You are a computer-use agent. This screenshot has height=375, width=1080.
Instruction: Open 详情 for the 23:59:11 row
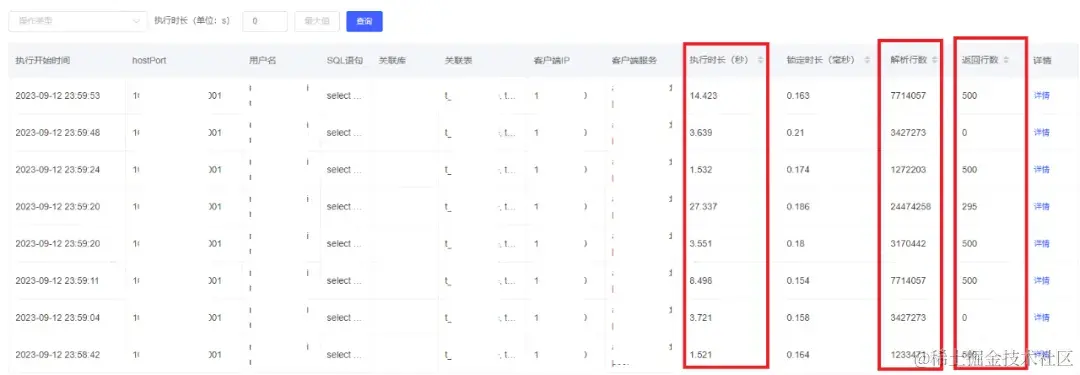1041,281
